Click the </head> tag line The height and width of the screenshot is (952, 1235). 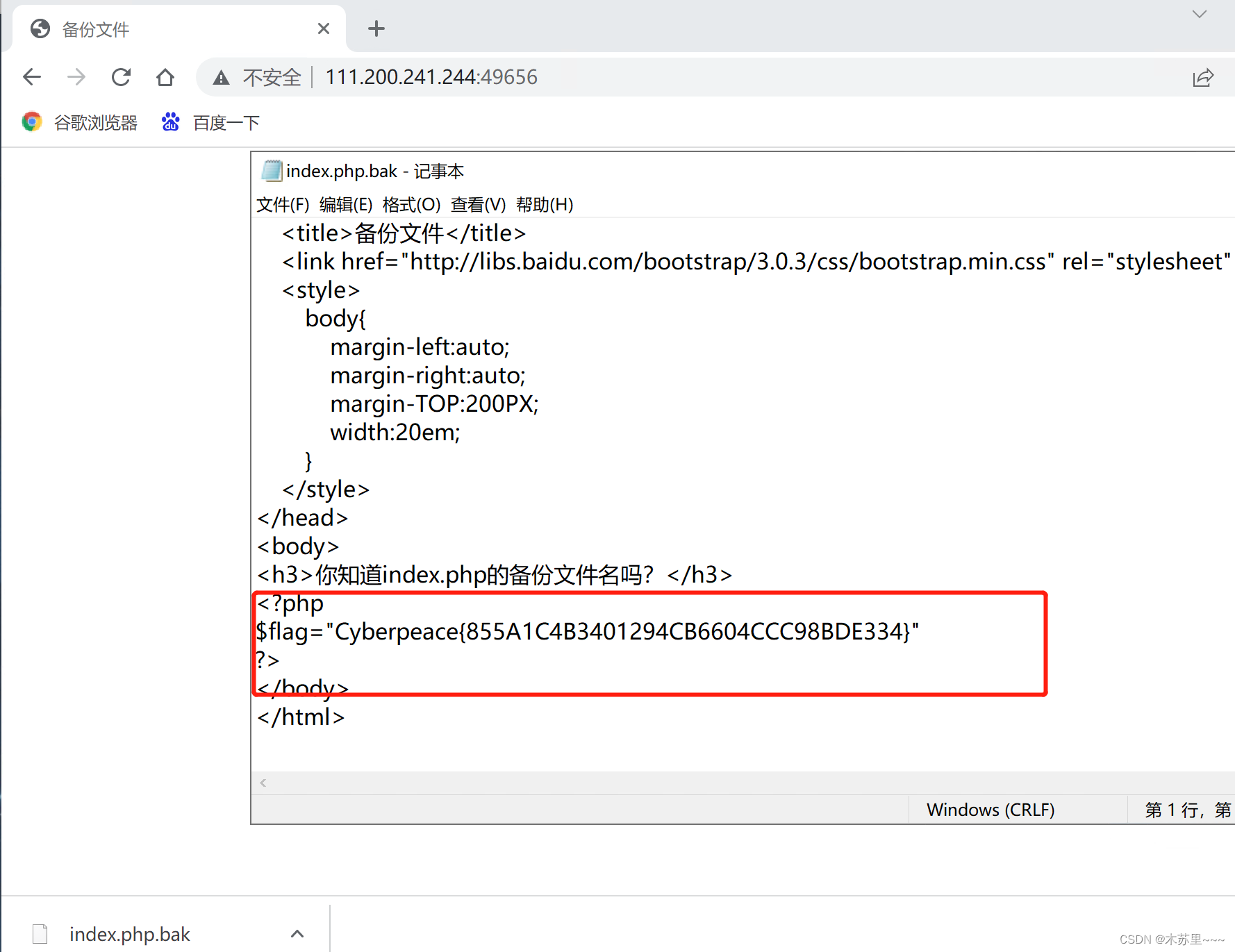[302, 518]
